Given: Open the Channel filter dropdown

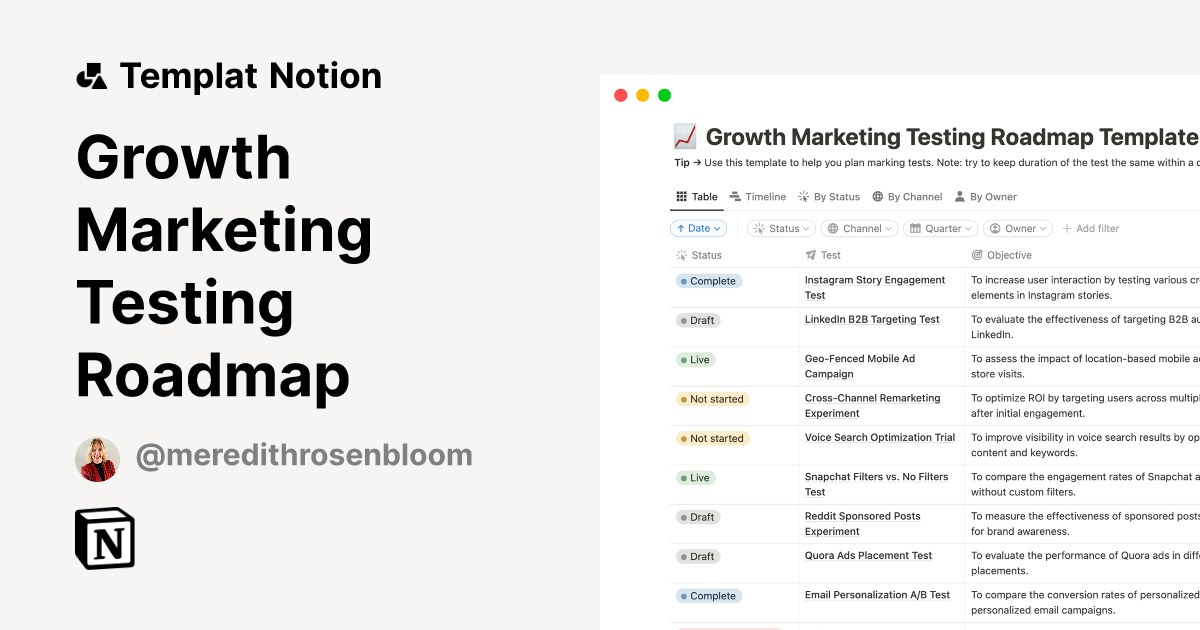Looking at the screenshot, I should tap(859, 228).
